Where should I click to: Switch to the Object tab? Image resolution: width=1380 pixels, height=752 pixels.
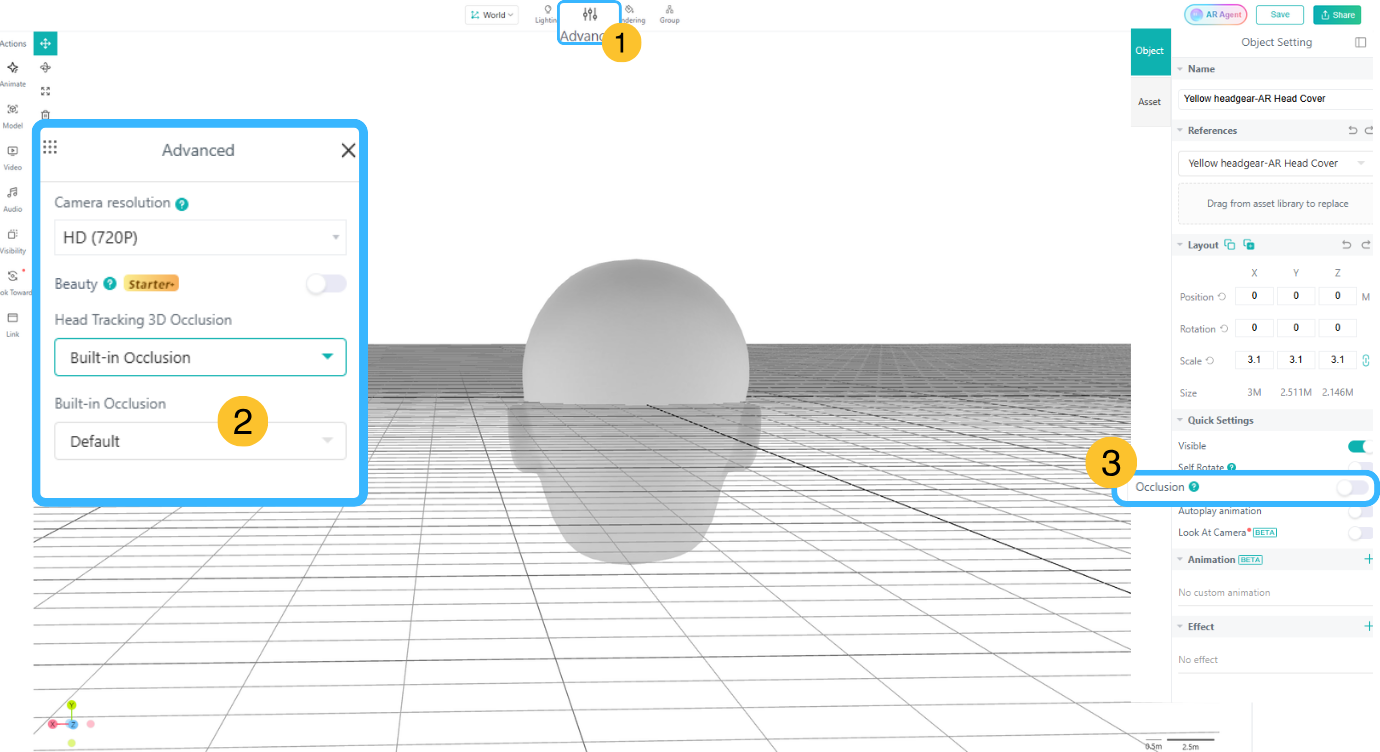click(x=1150, y=51)
